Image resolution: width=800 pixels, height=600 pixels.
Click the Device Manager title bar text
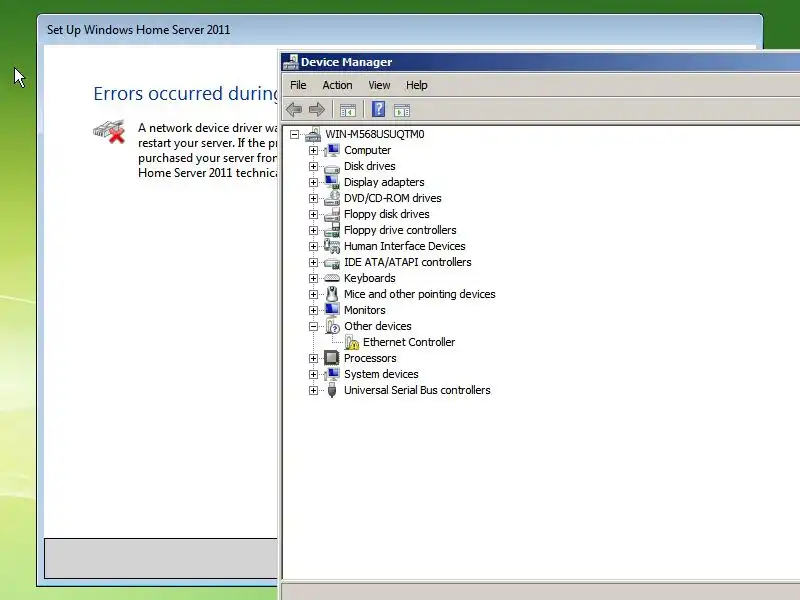click(346, 62)
